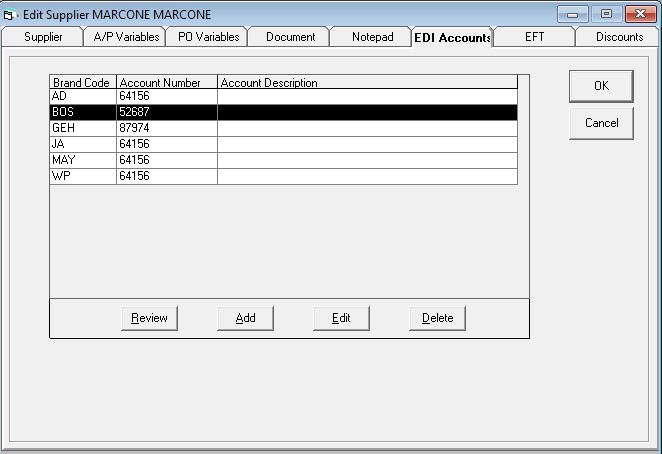
Task: Select the GEH brand code row
Action: click(284, 128)
